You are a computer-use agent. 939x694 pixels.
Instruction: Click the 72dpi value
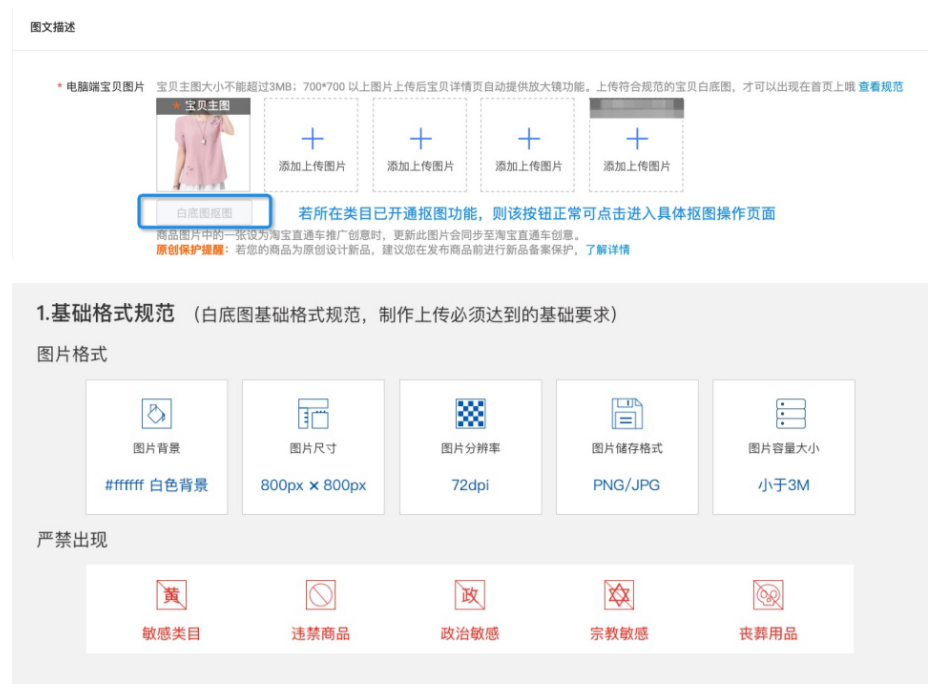470,485
